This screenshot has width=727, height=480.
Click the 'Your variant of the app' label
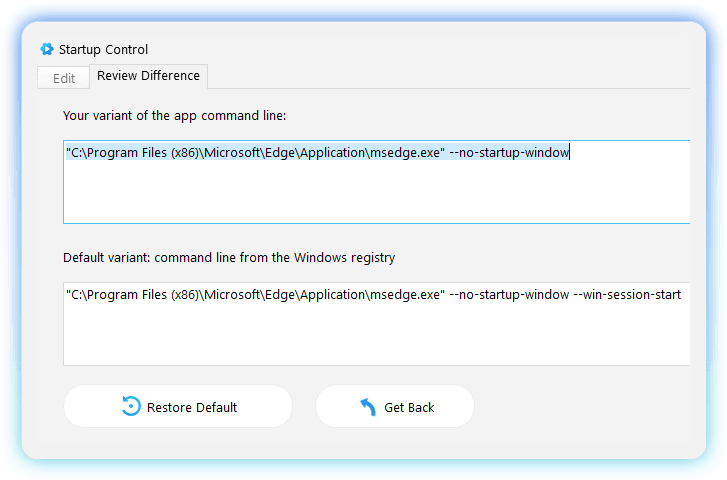click(174, 116)
